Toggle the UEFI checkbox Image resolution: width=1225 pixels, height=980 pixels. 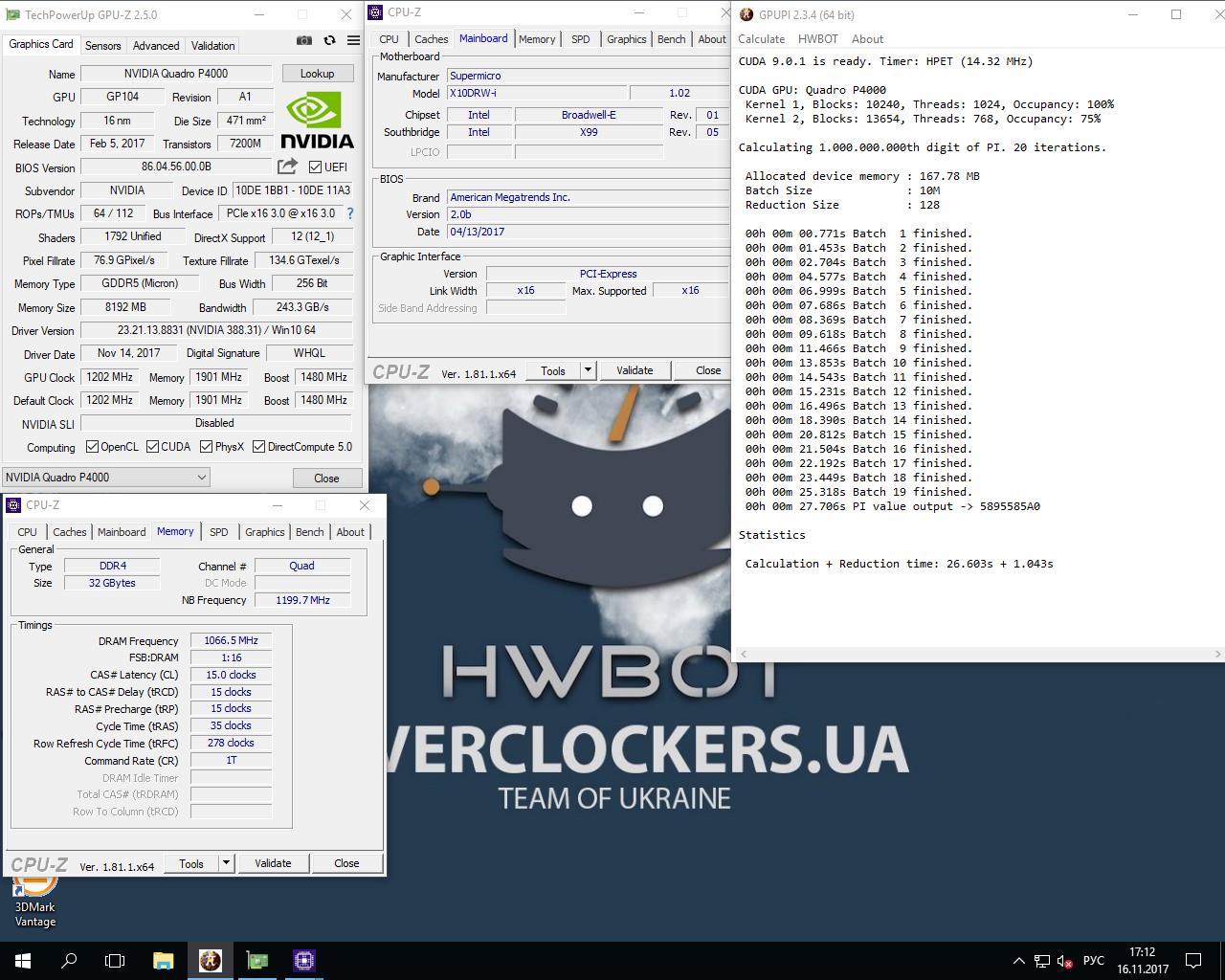(x=315, y=167)
